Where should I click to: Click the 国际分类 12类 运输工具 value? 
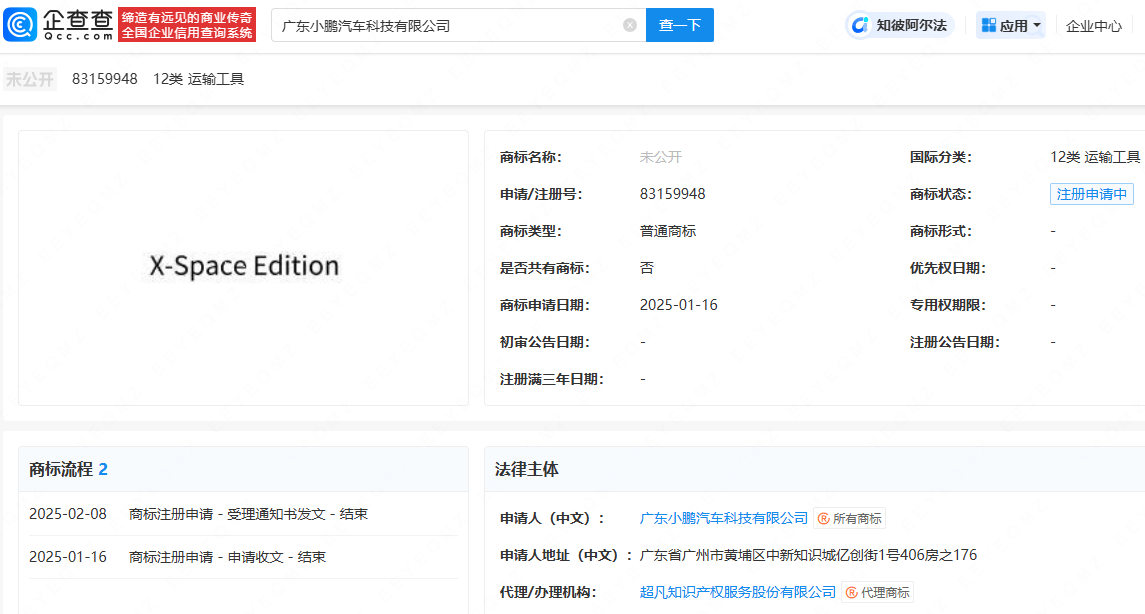[x=1095, y=157]
